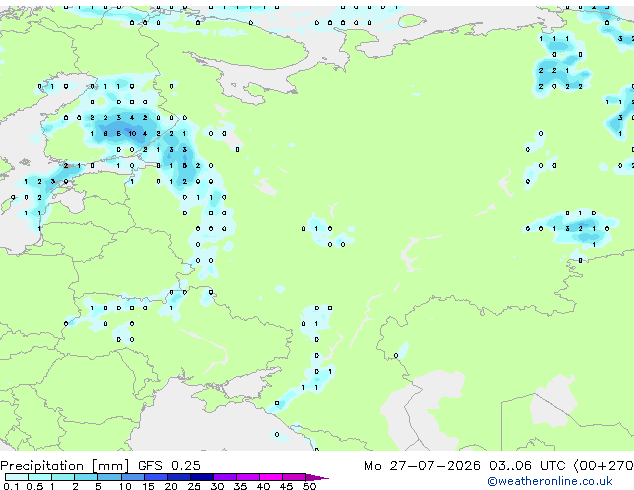Click the Aral Sea area on the map
Viewport: 634px width, 490px height.
tap(553, 401)
